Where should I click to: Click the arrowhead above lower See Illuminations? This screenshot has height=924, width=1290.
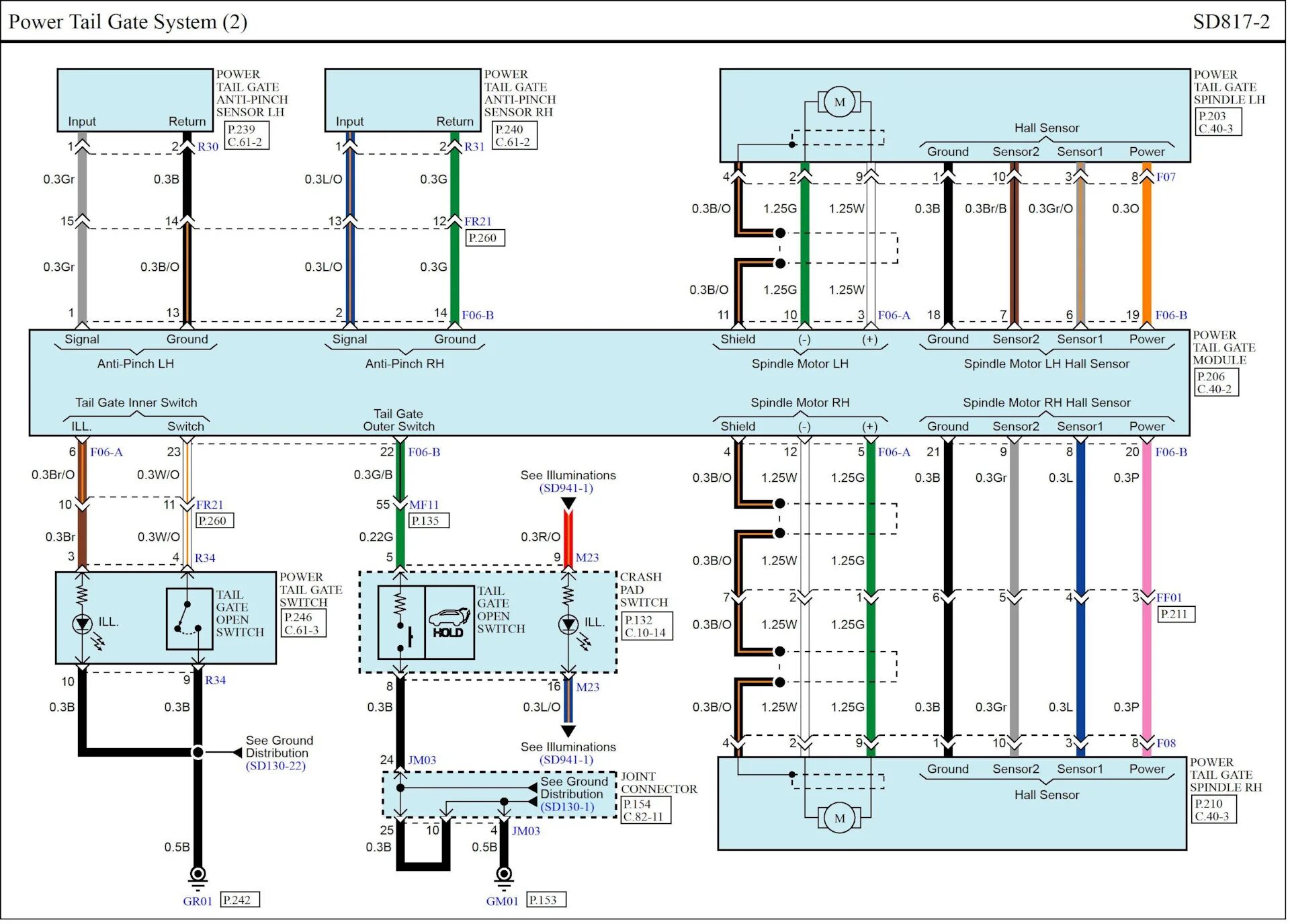click(x=568, y=730)
